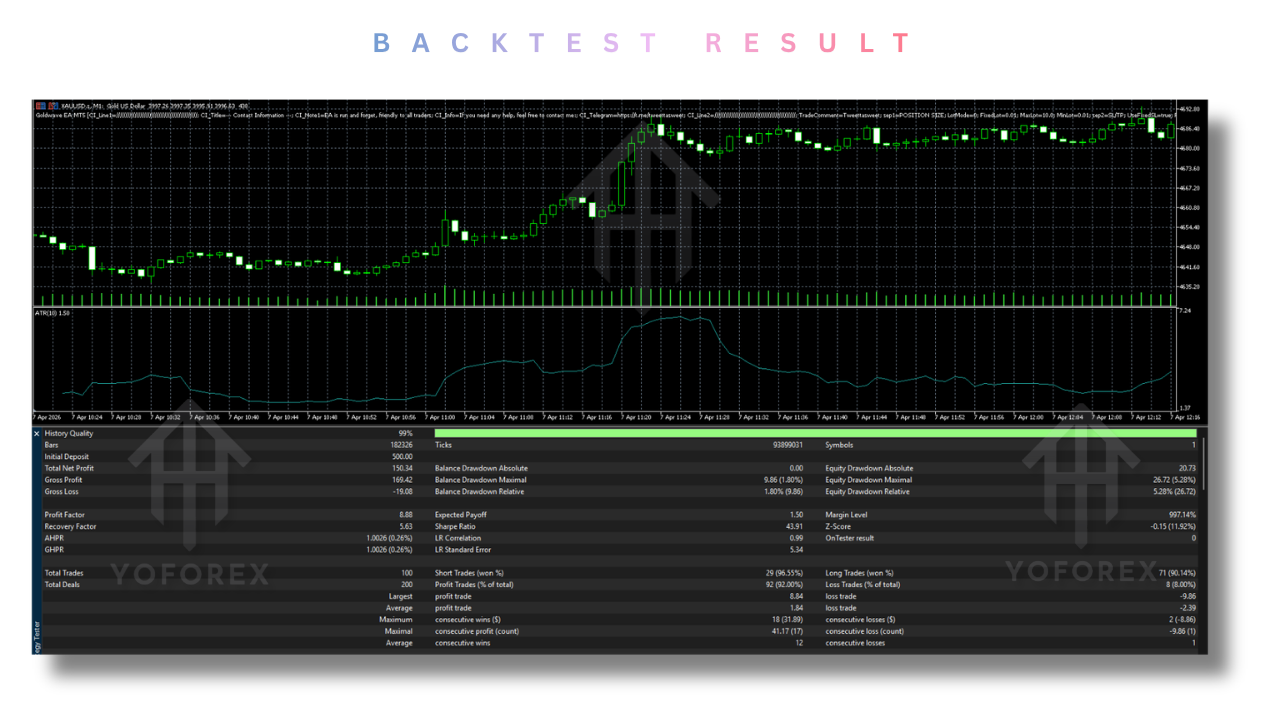Select the Sharpe Ratio value 43.91
1280x720 pixels.
[794, 527]
